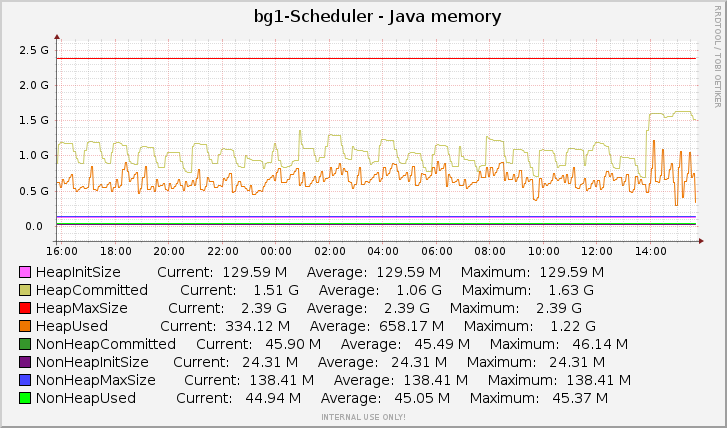Image resolution: width=727 pixels, height=428 pixels.
Task: Click the blue NonHeapMaxSize swatch
Action: pos(25,380)
